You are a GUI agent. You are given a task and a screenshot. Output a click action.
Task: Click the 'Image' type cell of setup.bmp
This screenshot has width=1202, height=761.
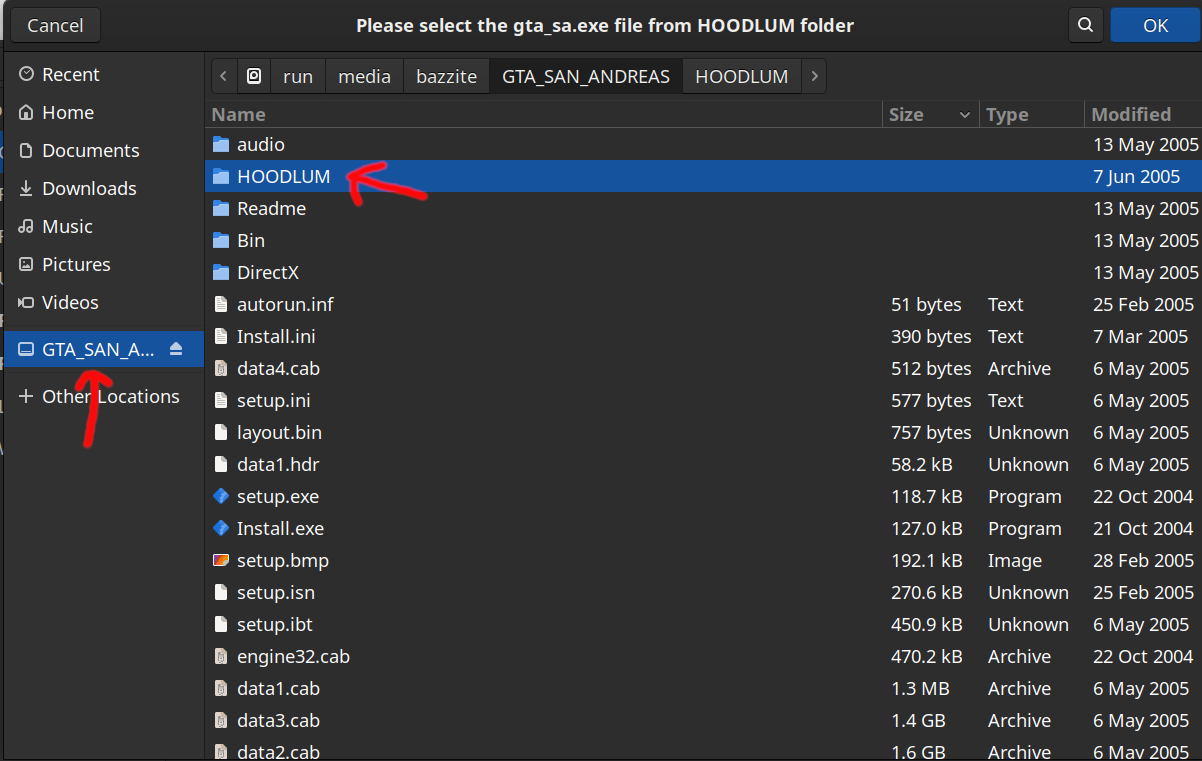[x=1015, y=561]
